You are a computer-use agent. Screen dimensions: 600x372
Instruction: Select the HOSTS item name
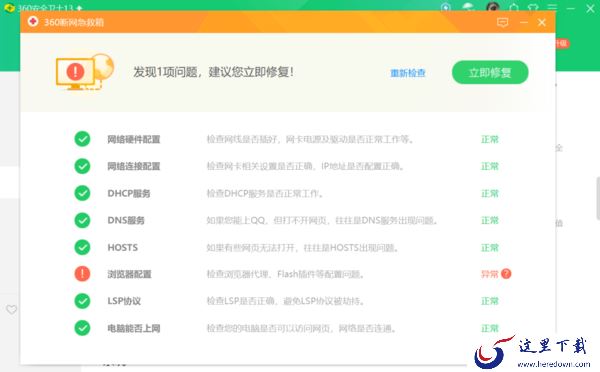point(122,248)
